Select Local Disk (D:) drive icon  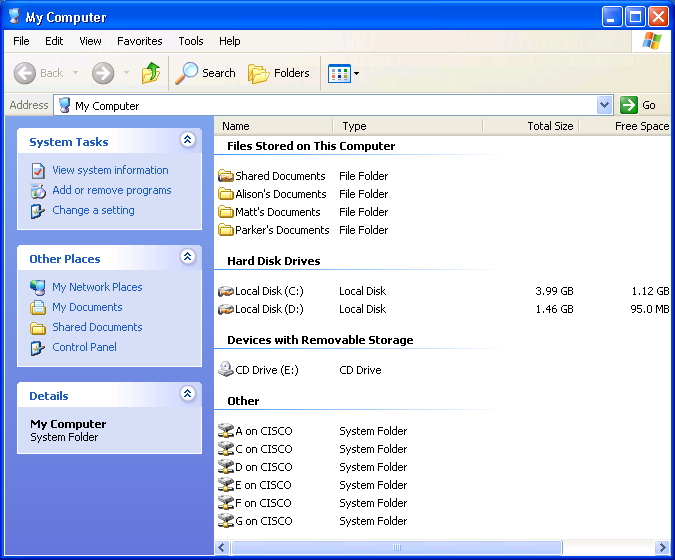click(x=226, y=309)
